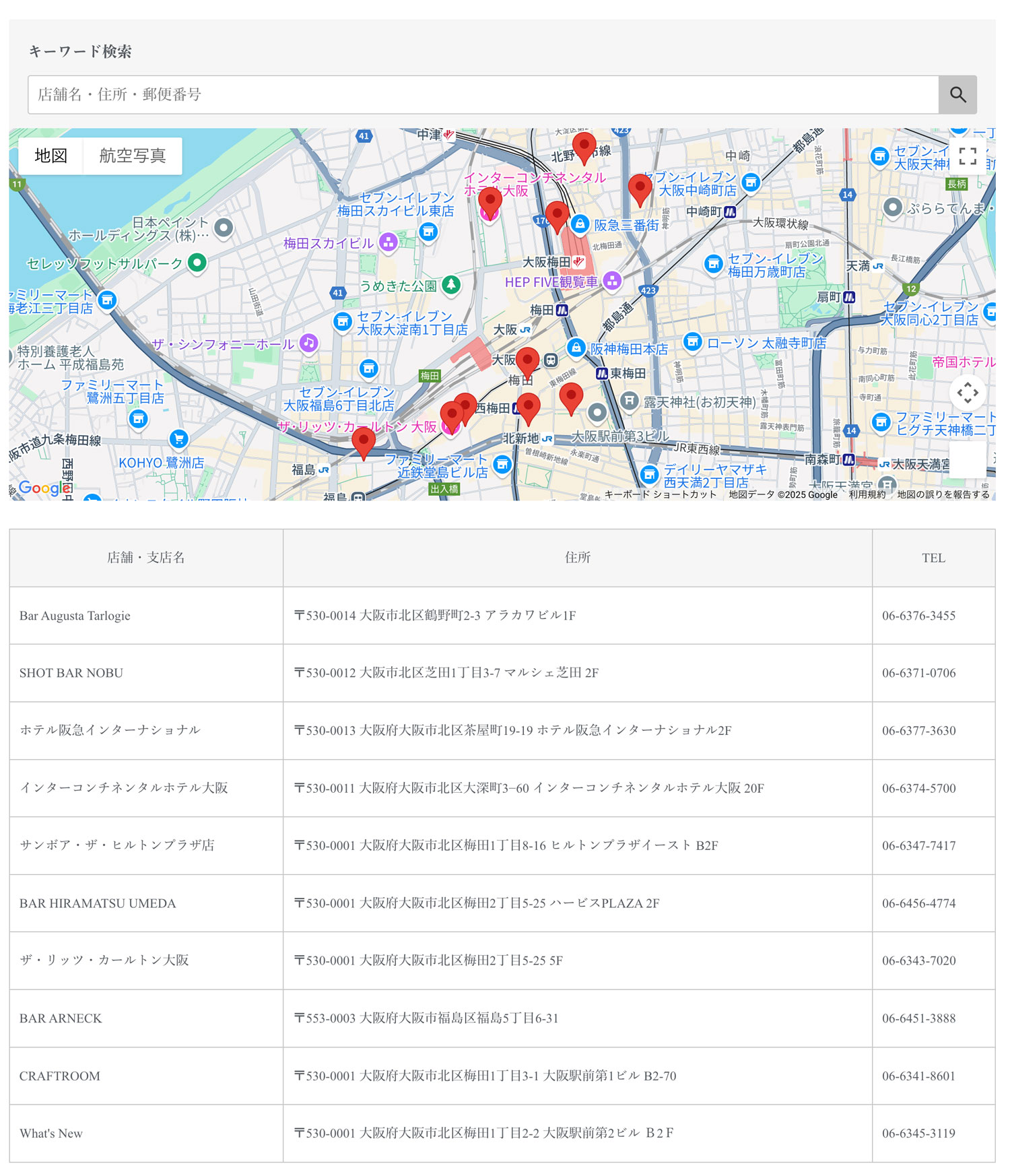Select BAR HIRAMATSU UMEDA name
The image size is (1010, 1176).
[x=98, y=903]
